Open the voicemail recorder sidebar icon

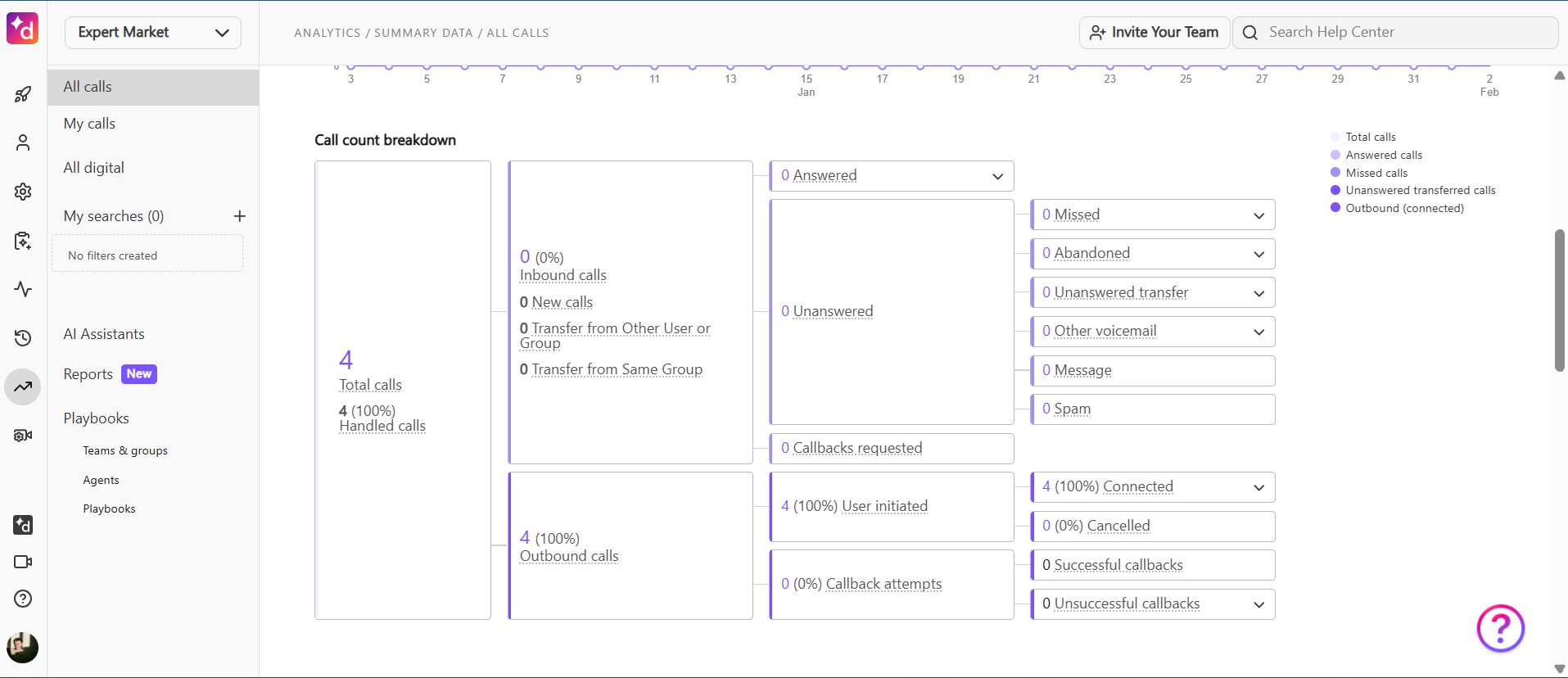pos(23,436)
